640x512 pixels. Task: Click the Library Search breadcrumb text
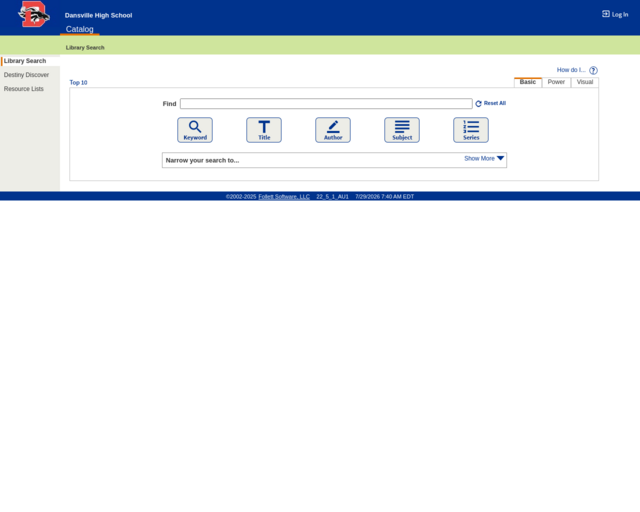coord(85,47)
